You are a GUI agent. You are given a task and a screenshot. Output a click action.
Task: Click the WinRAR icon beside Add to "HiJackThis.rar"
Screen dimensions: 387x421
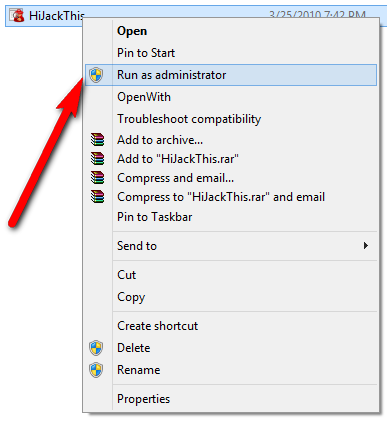[97, 159]
